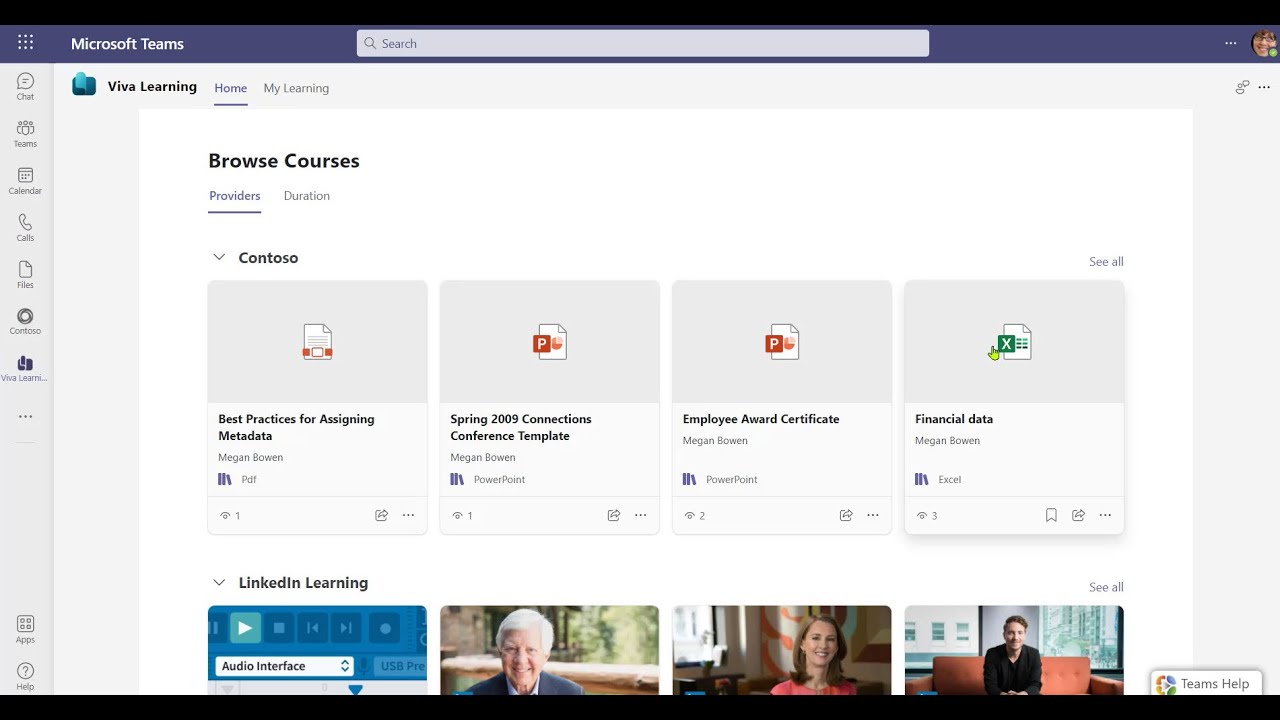Open Calls in the left rail
The height and width of the screenshot is (720, 1280).
tap(25, 227)
